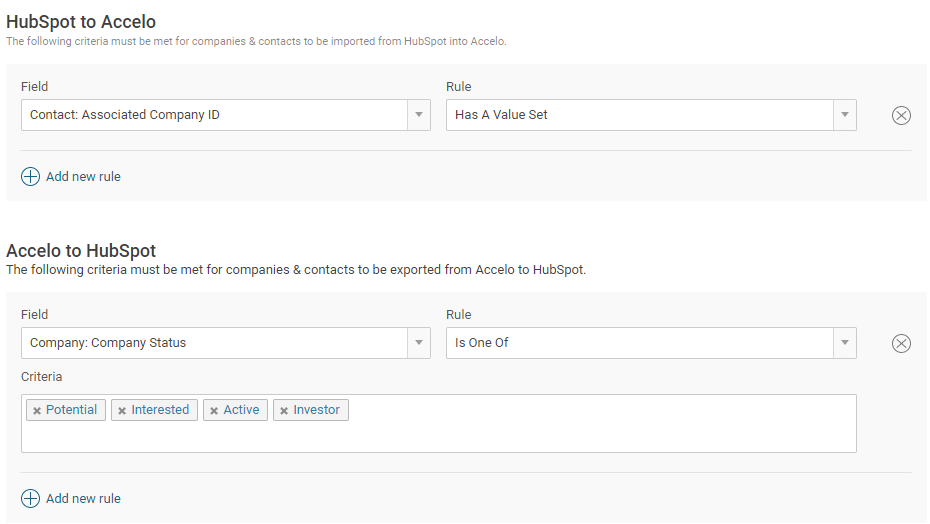Select the Investor tag label
The height and width of the screenshot is (524, 930).
[x=316, y=410]
